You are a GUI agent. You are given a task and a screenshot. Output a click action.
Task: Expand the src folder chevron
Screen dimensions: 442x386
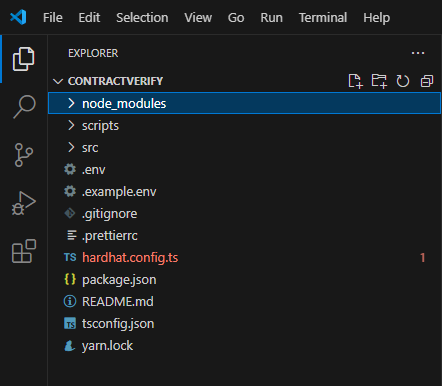[71, 147]
